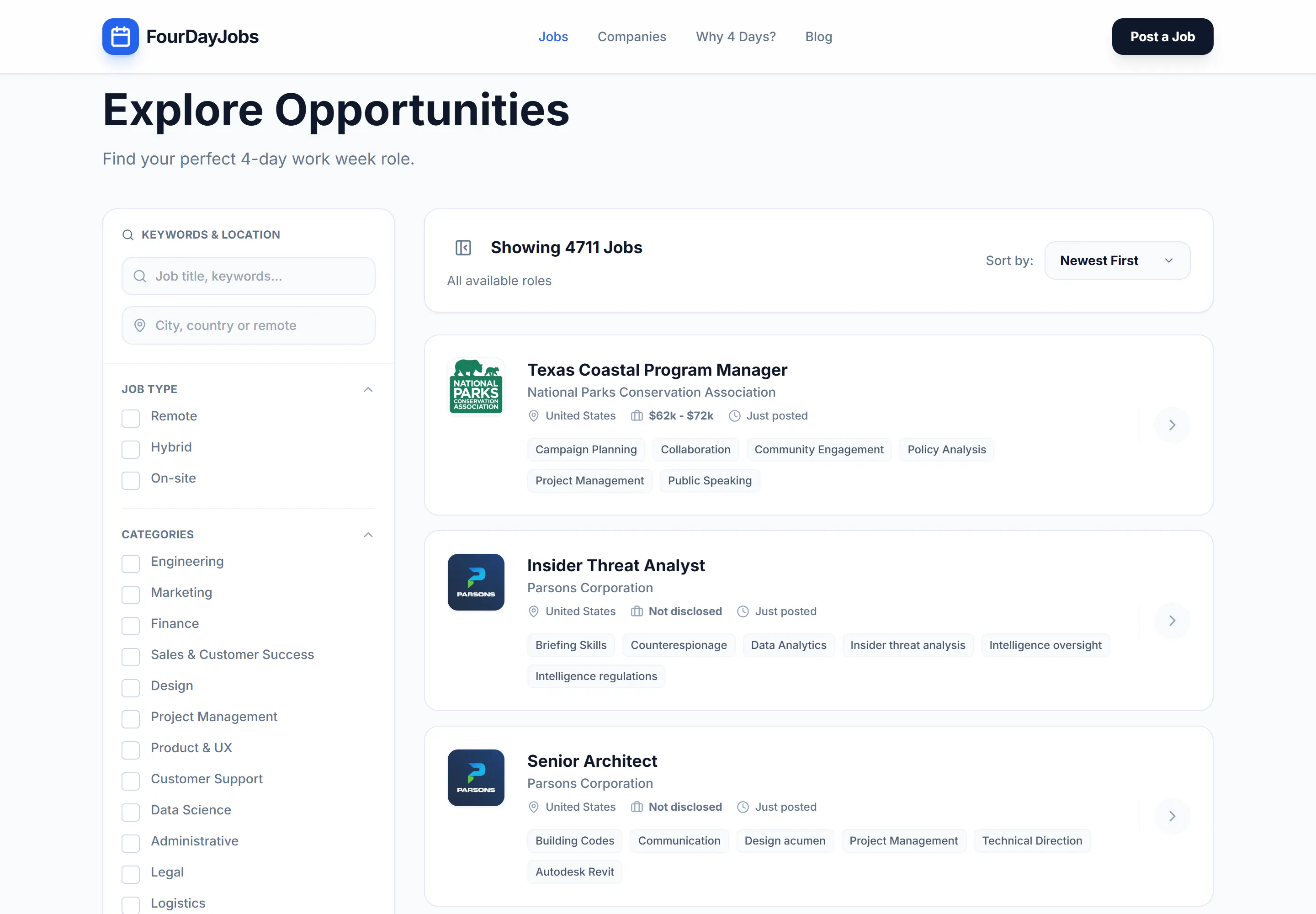Tick the On-site checkbox
This screenshot has height=914, width=1316.
tap(131, 480)
